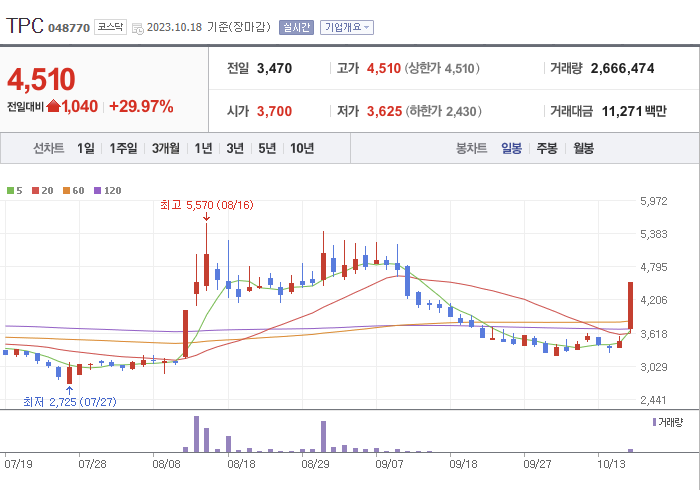The image size is (700, 490).
Task: Click the 거래대금 value 11,271 백만
Action: 634,111
